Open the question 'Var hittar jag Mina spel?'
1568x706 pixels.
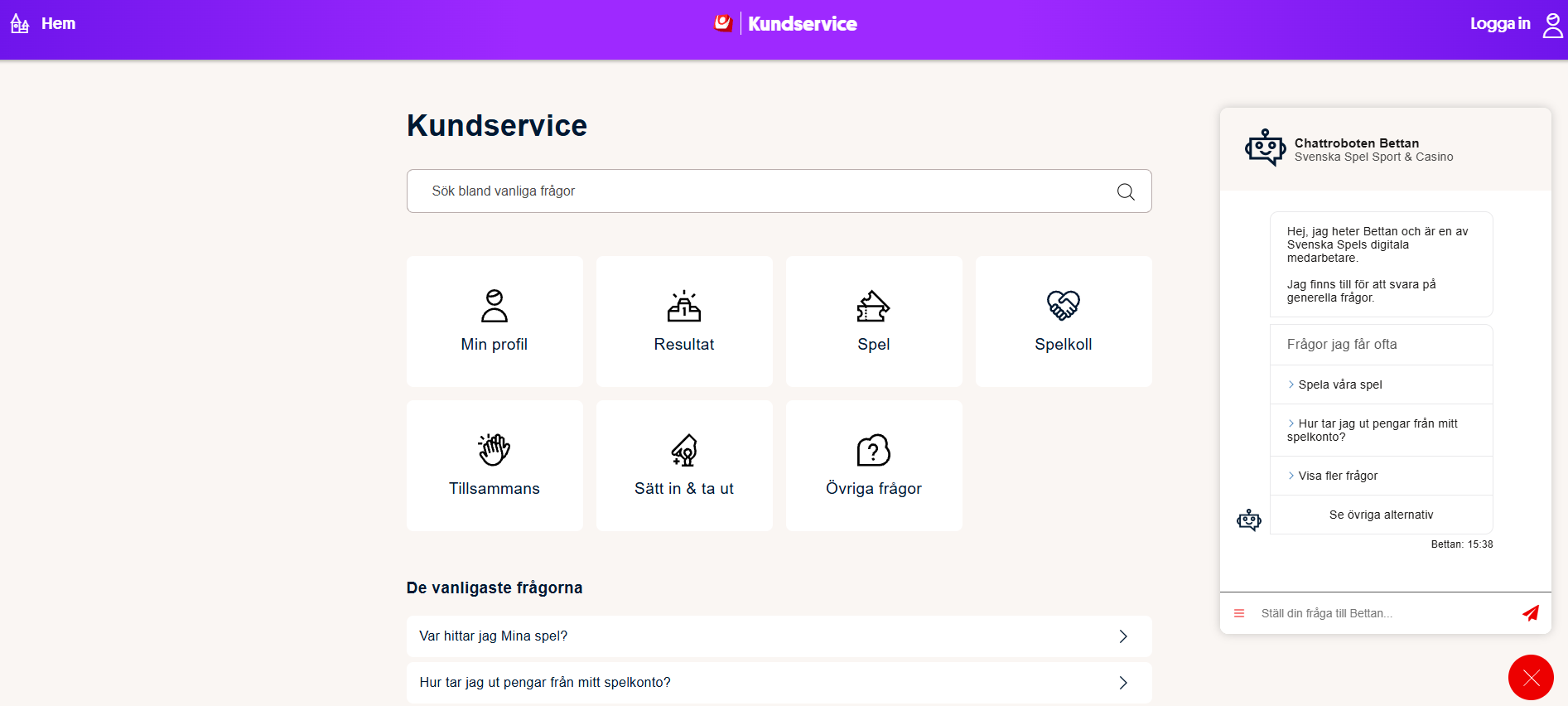click(779, 636)
